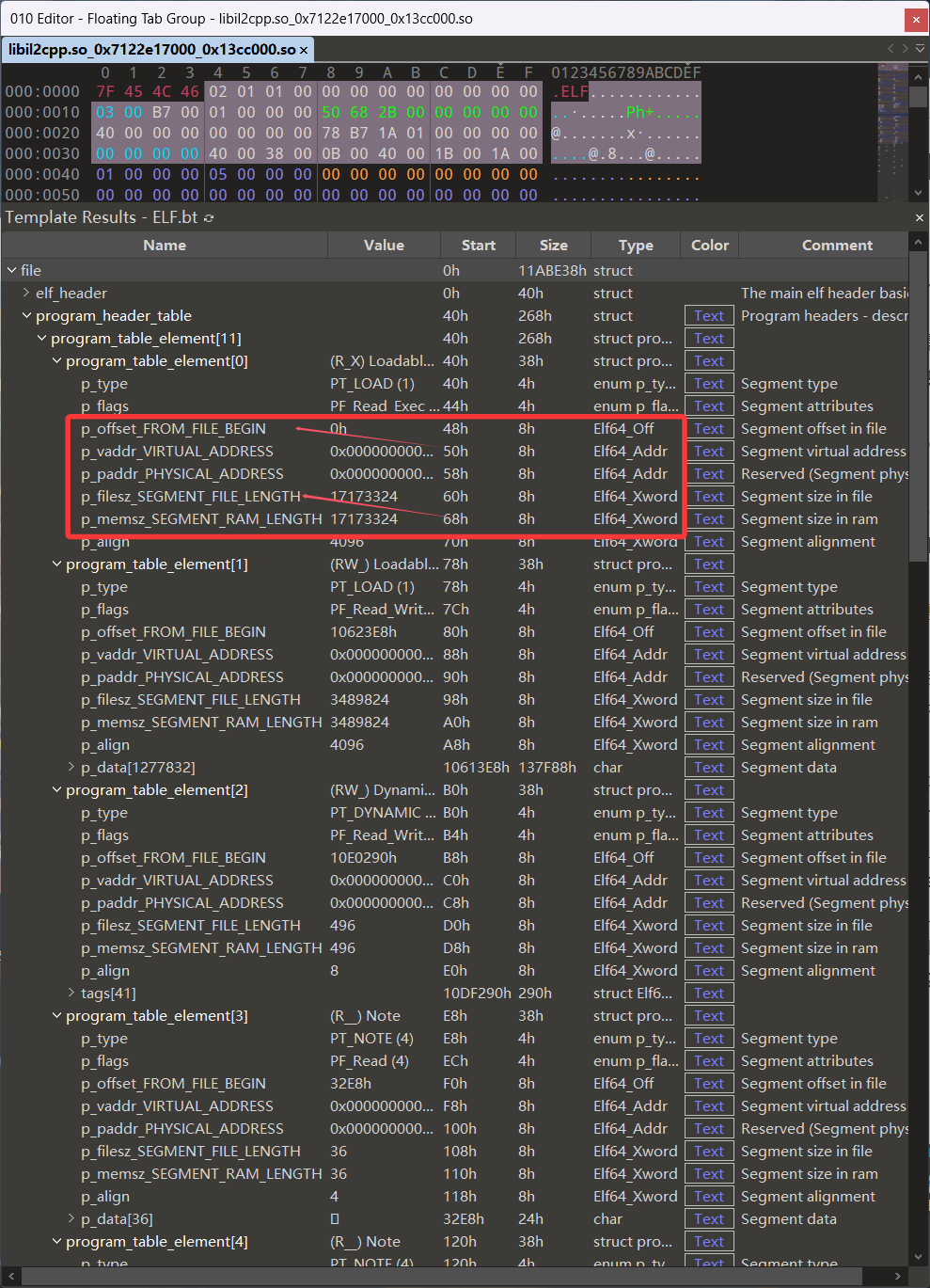The height and width of the screenshot is (1288, 930).
Task: Select the p_type row valued PT_LOAD at 78h
Action: tap(455, 587)
